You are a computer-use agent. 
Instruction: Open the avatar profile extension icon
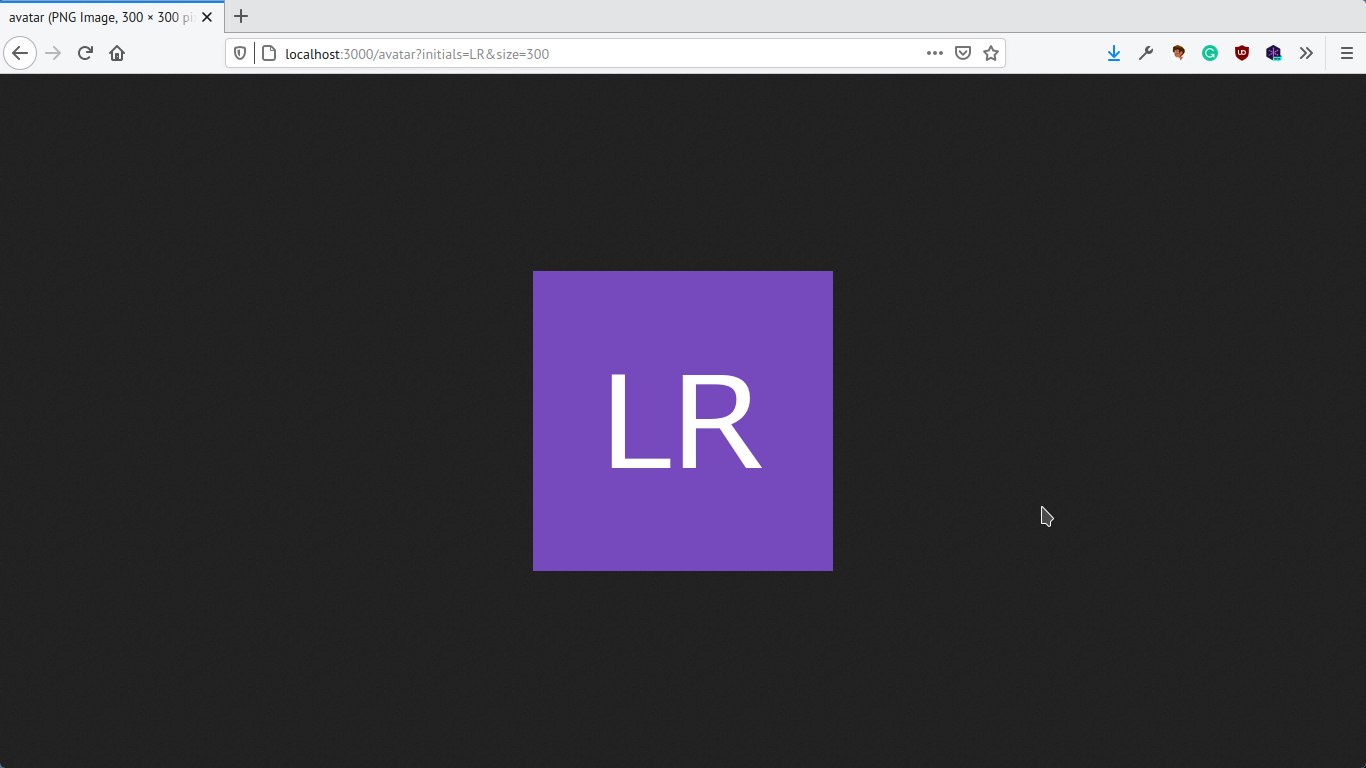coord(1178,52)
